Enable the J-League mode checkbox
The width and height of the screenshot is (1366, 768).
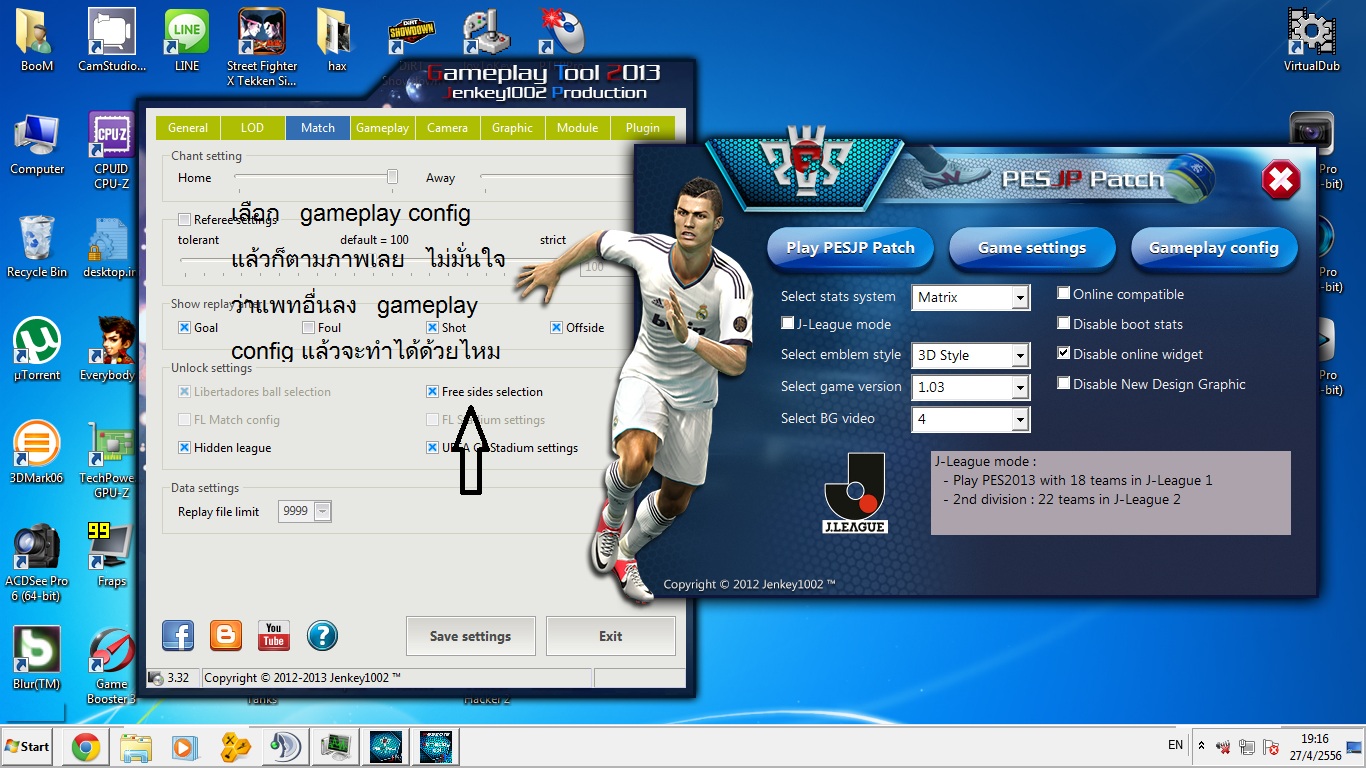(x=788, y=324)
